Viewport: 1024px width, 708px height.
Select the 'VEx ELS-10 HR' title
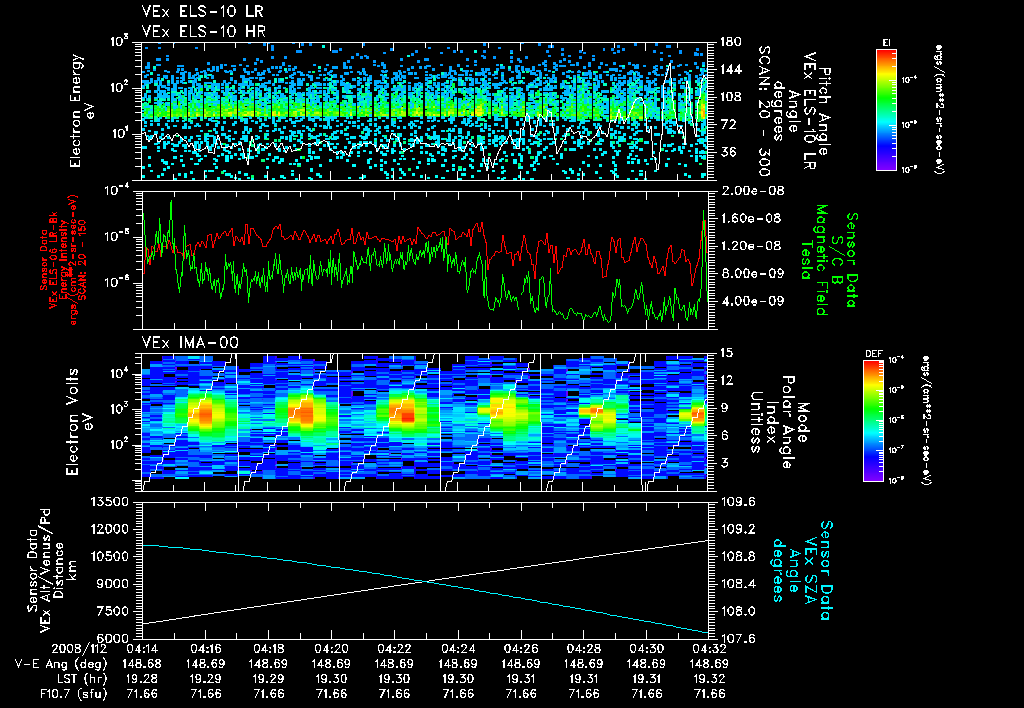(x=203, y=31)
